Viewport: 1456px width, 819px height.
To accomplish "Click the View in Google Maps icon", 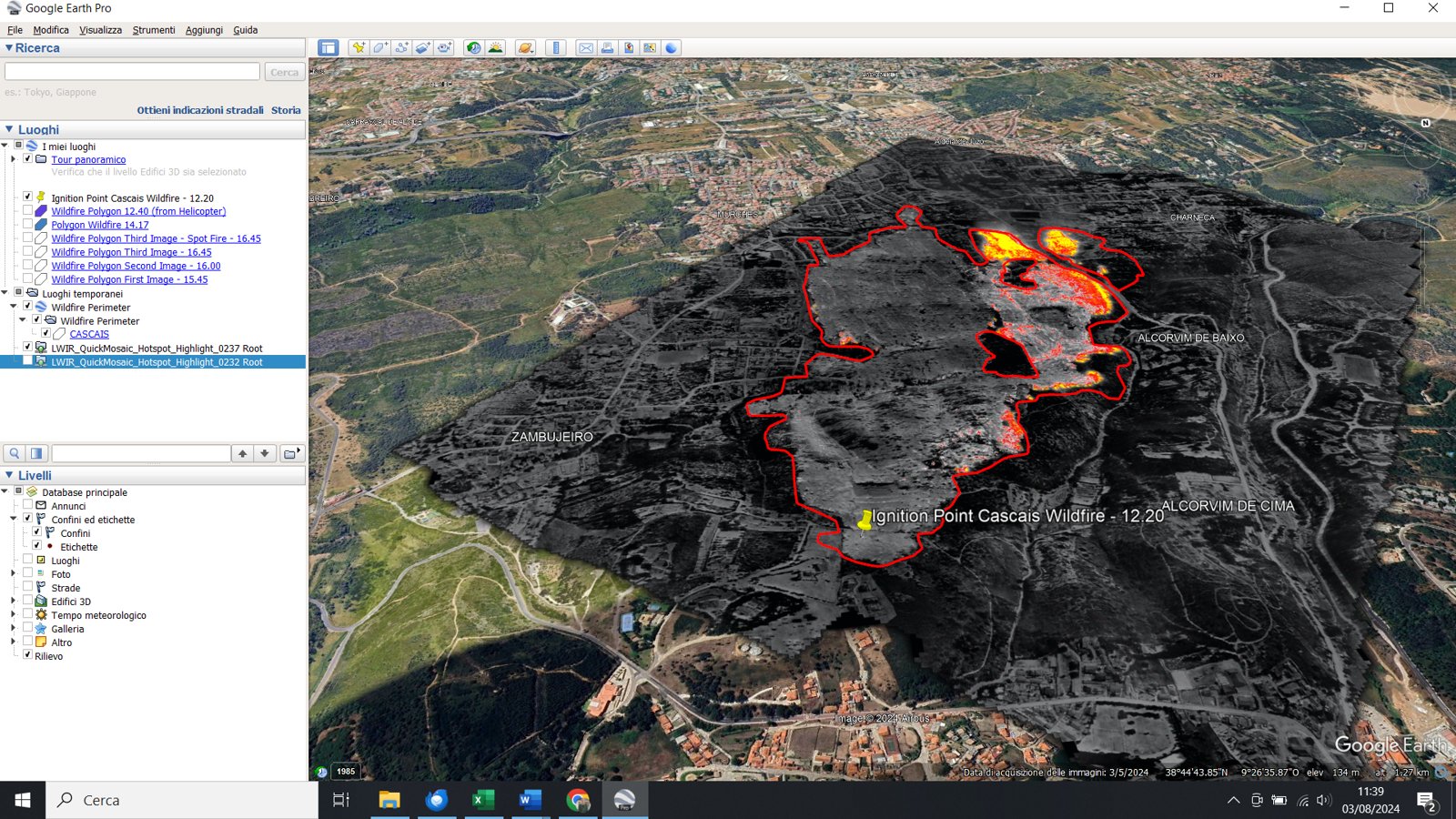I will tap(628, 48).
